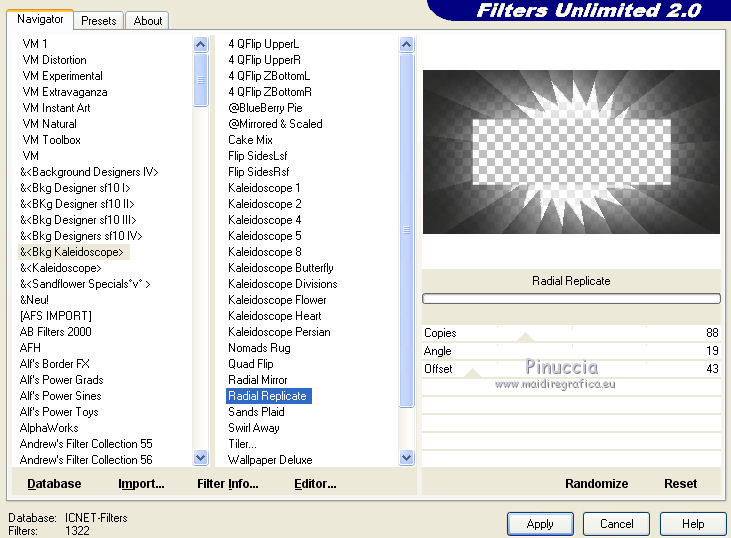Open the Presets tab
The height and width of the screenshot is (538, 731).
click(x=98, y=21)
